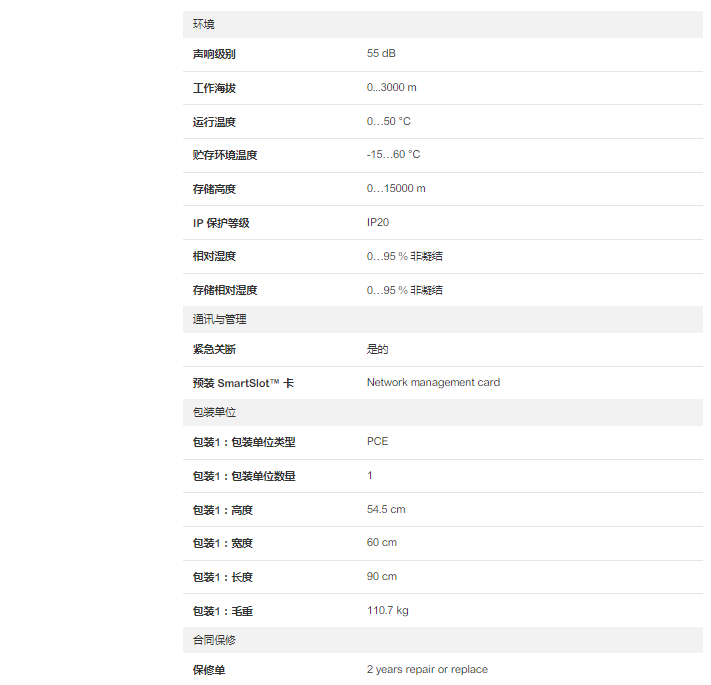Click the 110.7 kg gross weight value
Screen dimensions: 711x685
coord(387,610)
